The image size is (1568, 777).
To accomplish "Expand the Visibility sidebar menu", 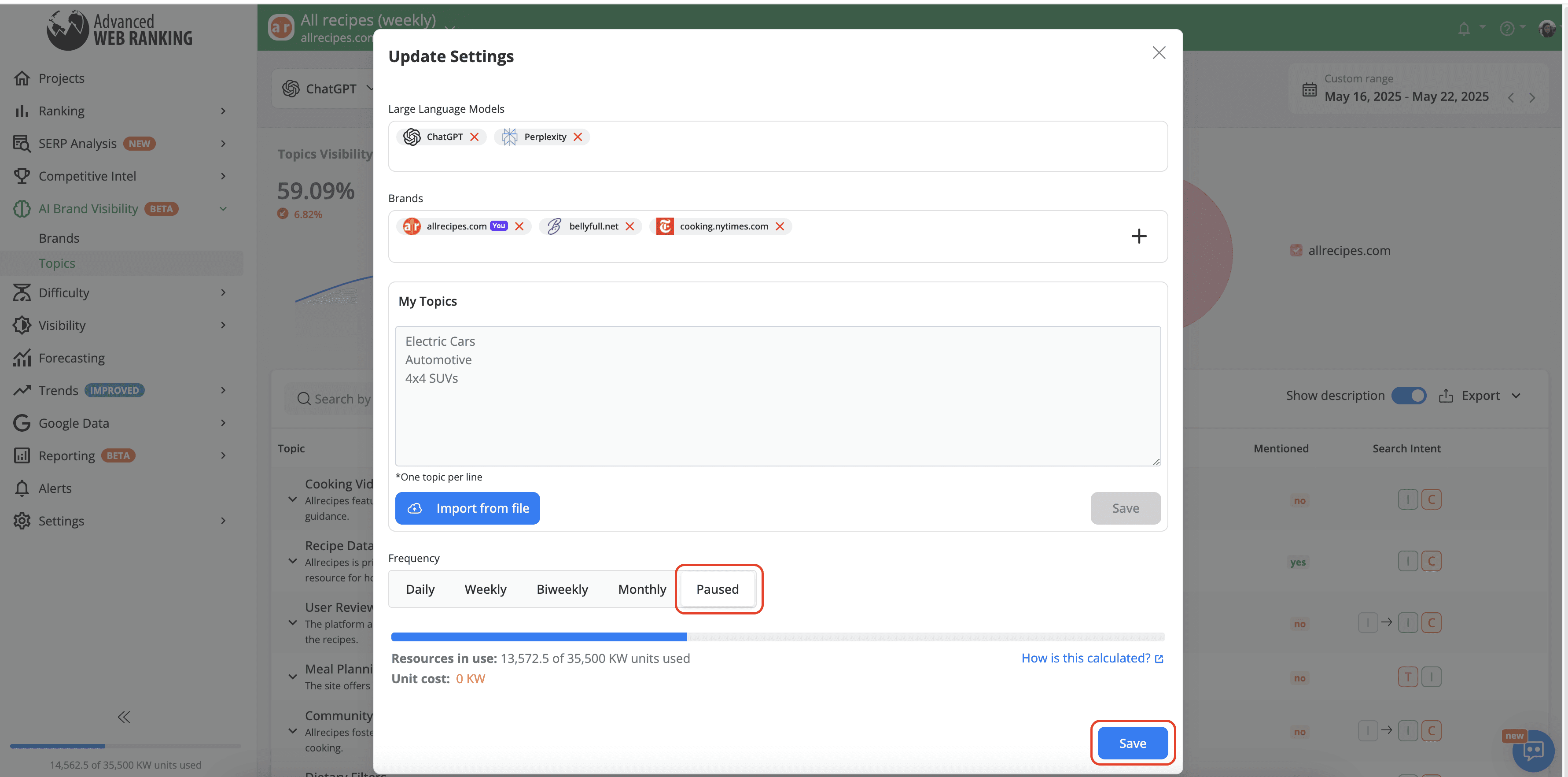I will click(x=223, y=325).
